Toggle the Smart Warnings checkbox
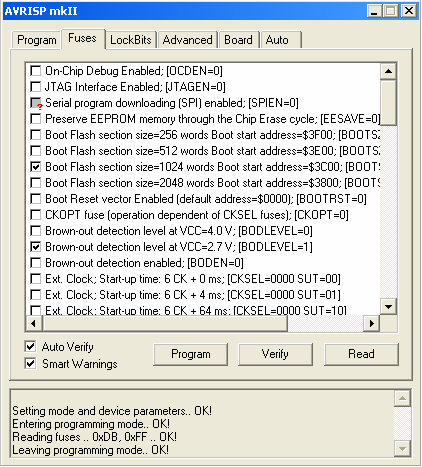 pyautogui.click(x=30, y=363)
